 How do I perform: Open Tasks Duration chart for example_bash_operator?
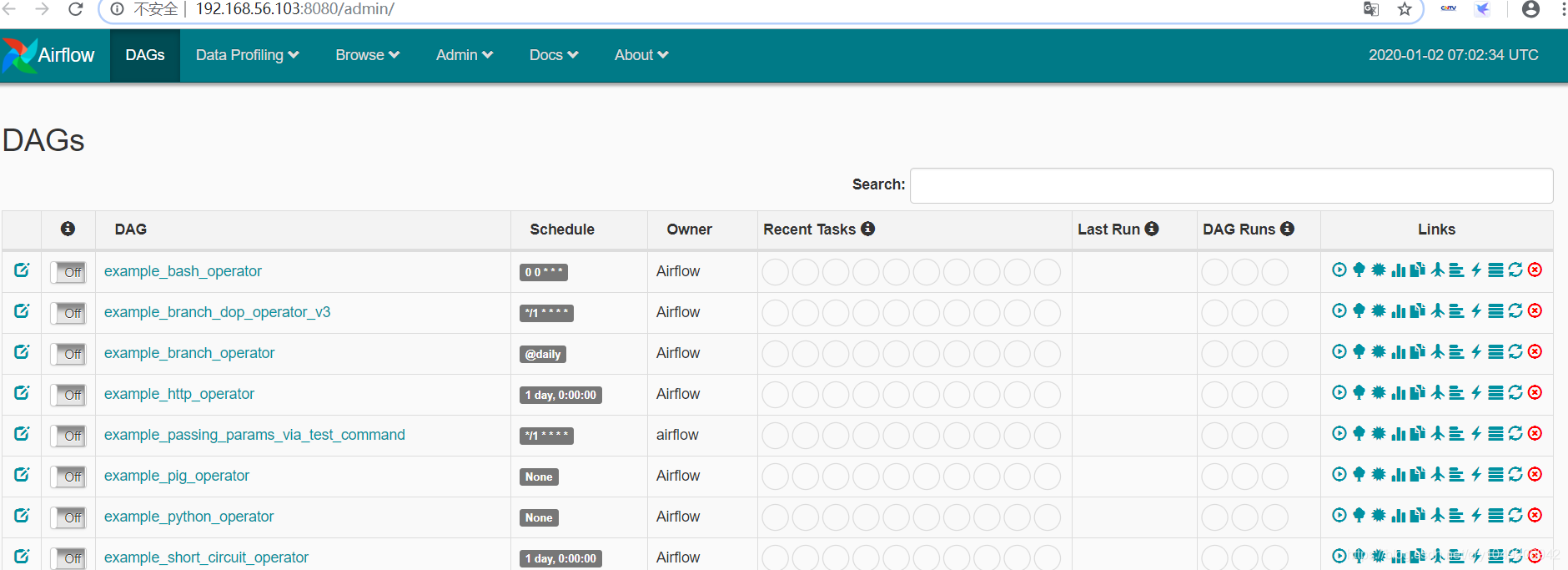[x=1399, y=270]
